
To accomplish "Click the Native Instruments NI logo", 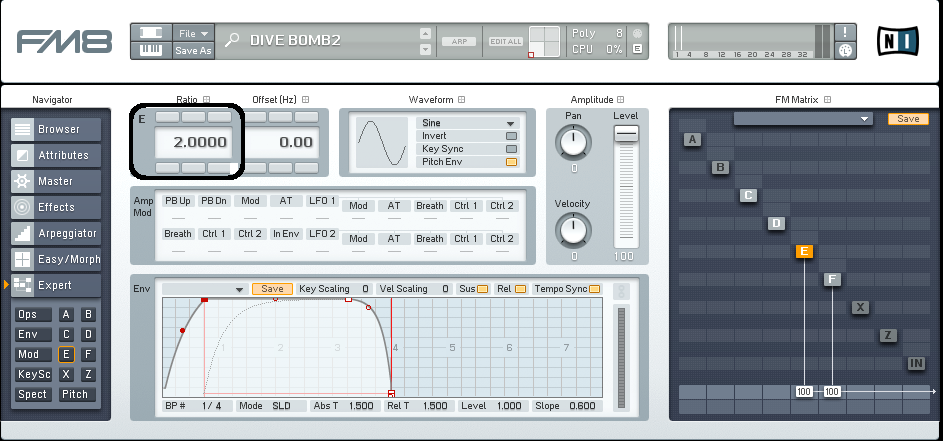I will (x=898, y=41).
